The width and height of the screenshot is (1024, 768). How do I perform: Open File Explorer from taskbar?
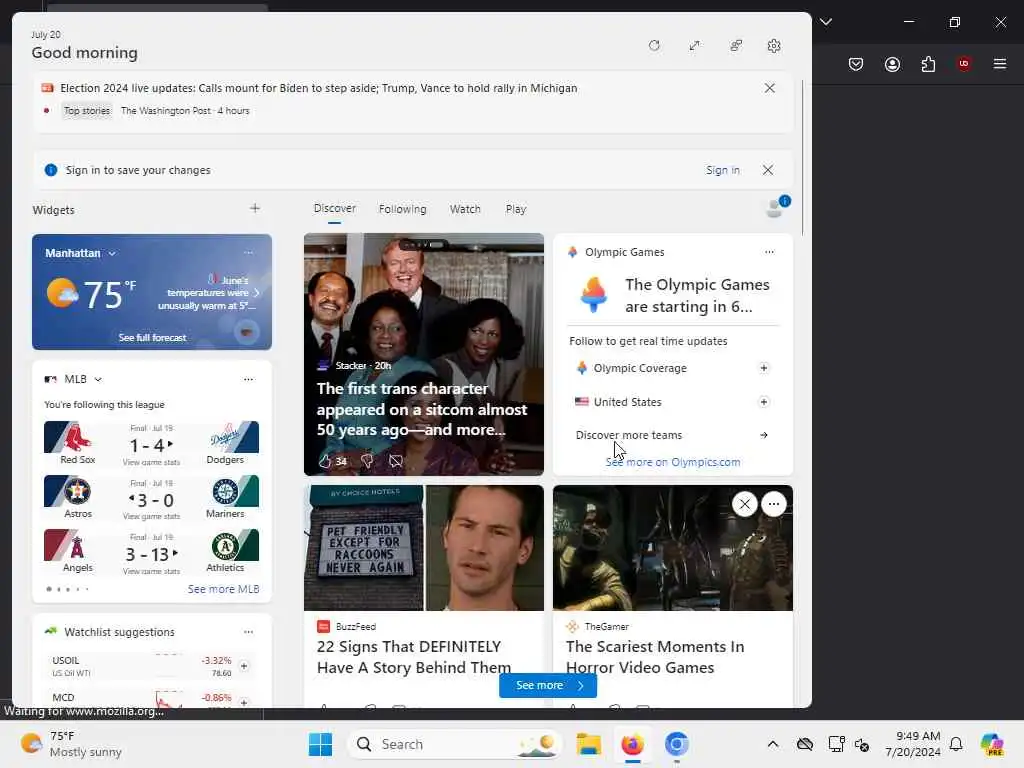(588, 744)
